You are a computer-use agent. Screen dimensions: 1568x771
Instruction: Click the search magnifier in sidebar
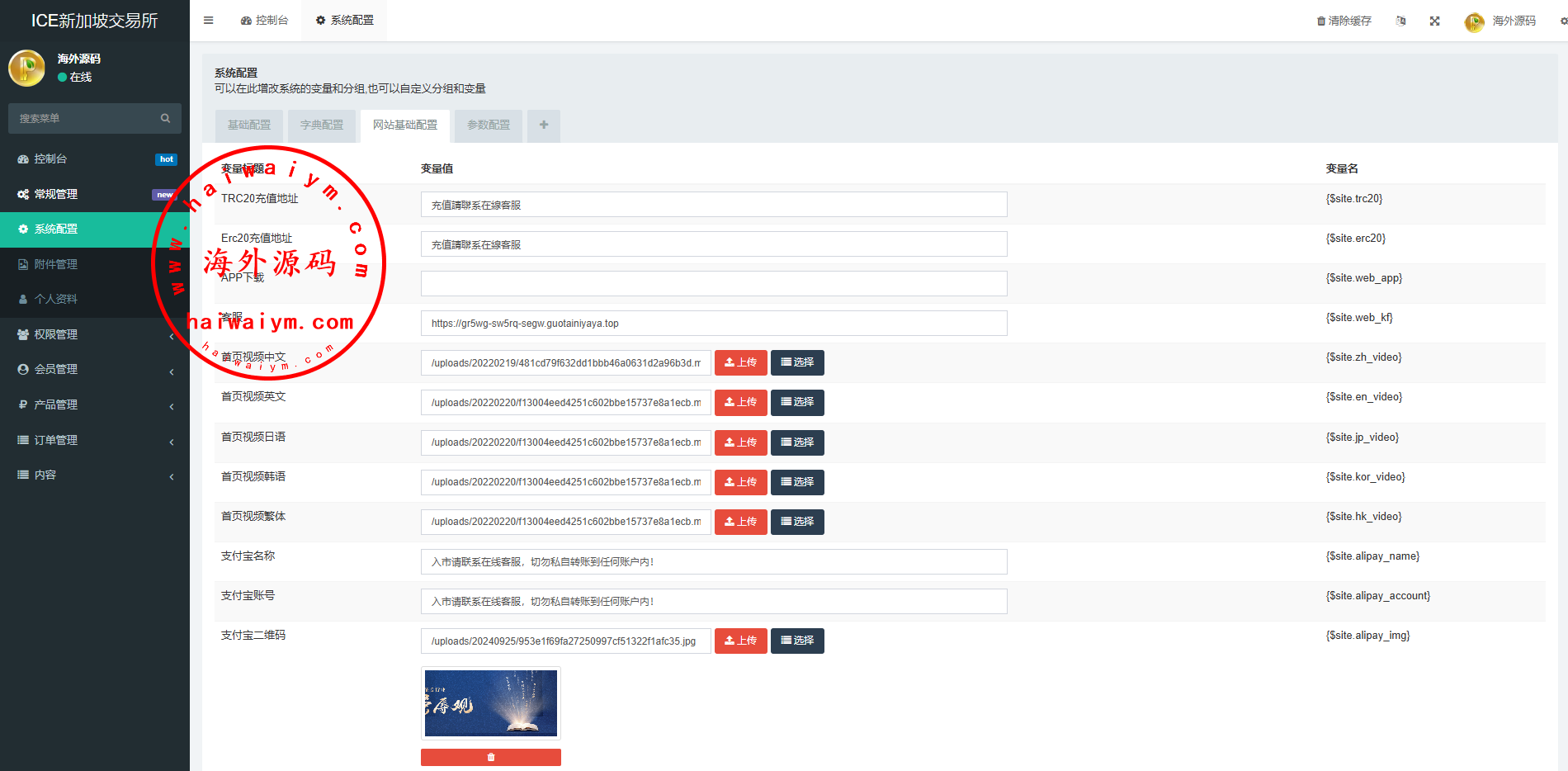coord(165,119)
